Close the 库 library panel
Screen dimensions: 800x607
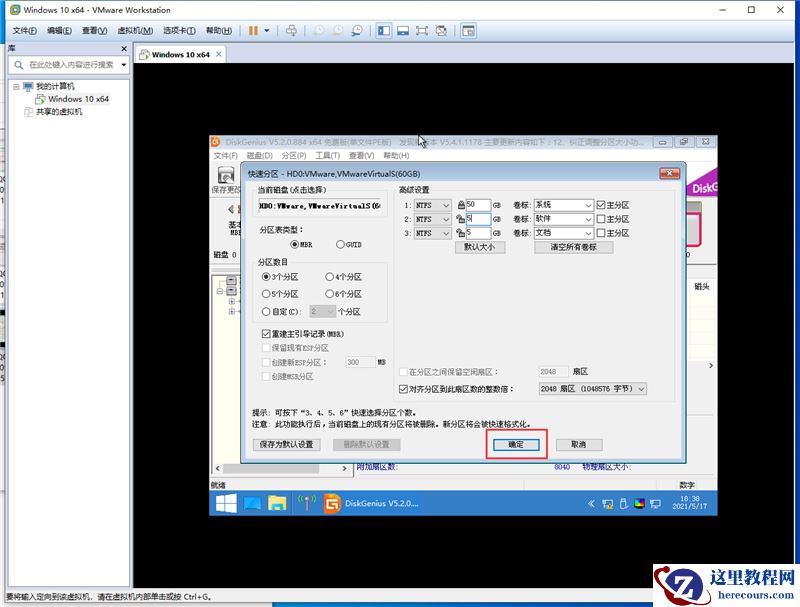tap(124, 48)
